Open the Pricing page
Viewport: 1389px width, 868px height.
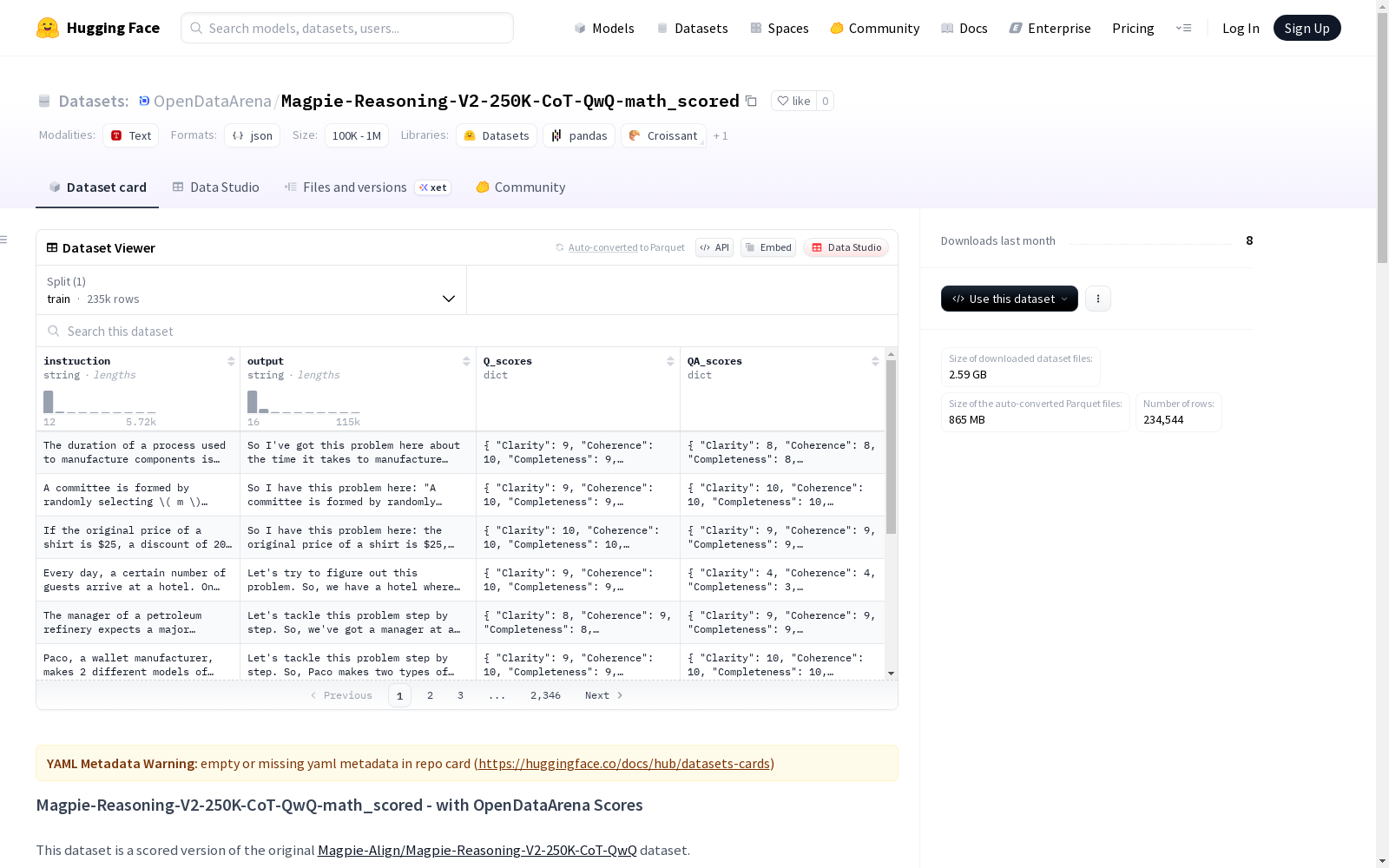1133,28
